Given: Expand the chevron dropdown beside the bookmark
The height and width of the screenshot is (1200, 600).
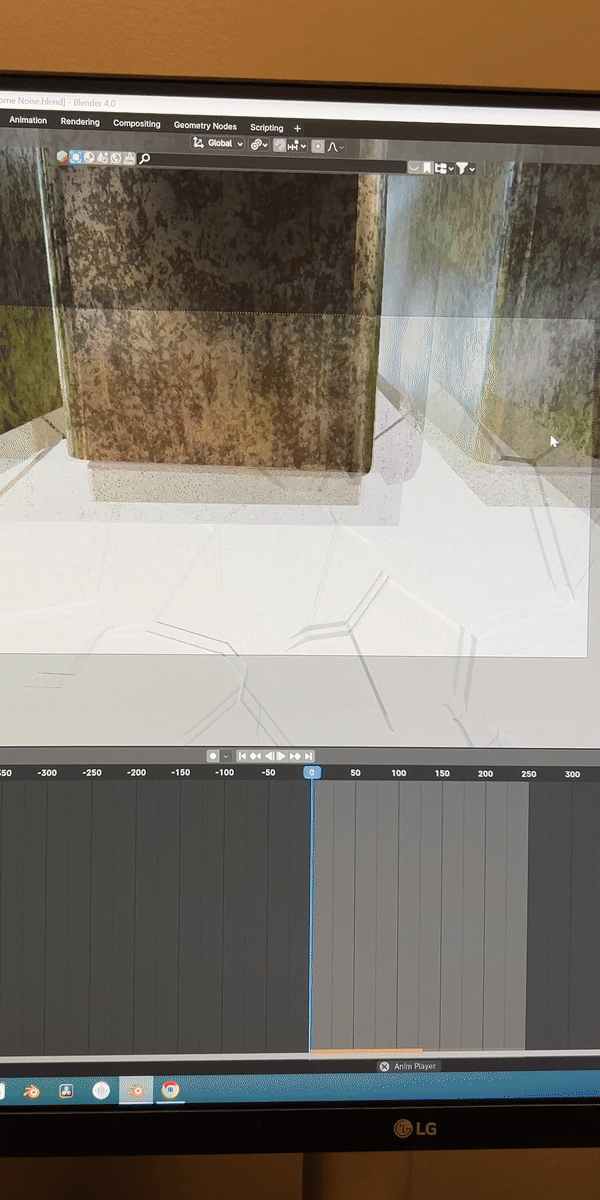Looking at the screenshot, I should [413, 167].
